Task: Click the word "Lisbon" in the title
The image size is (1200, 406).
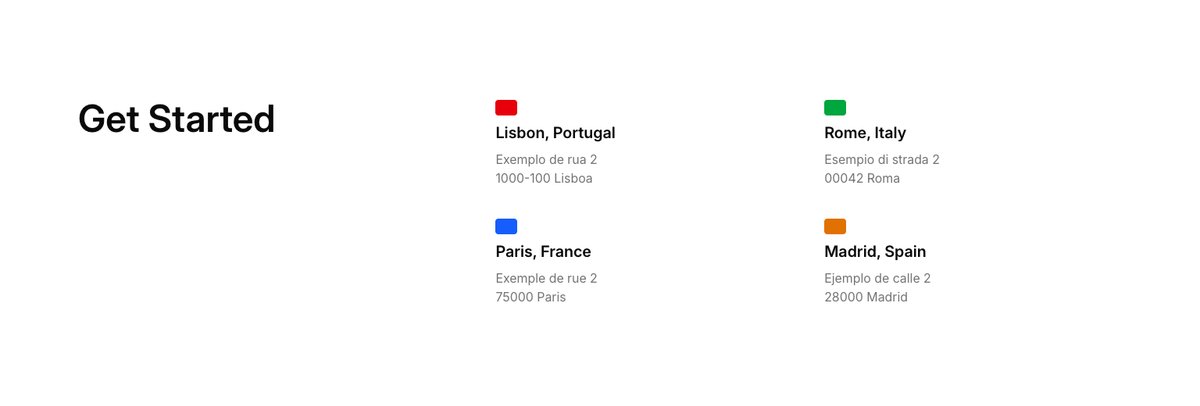Action: (x=521, y=133)
